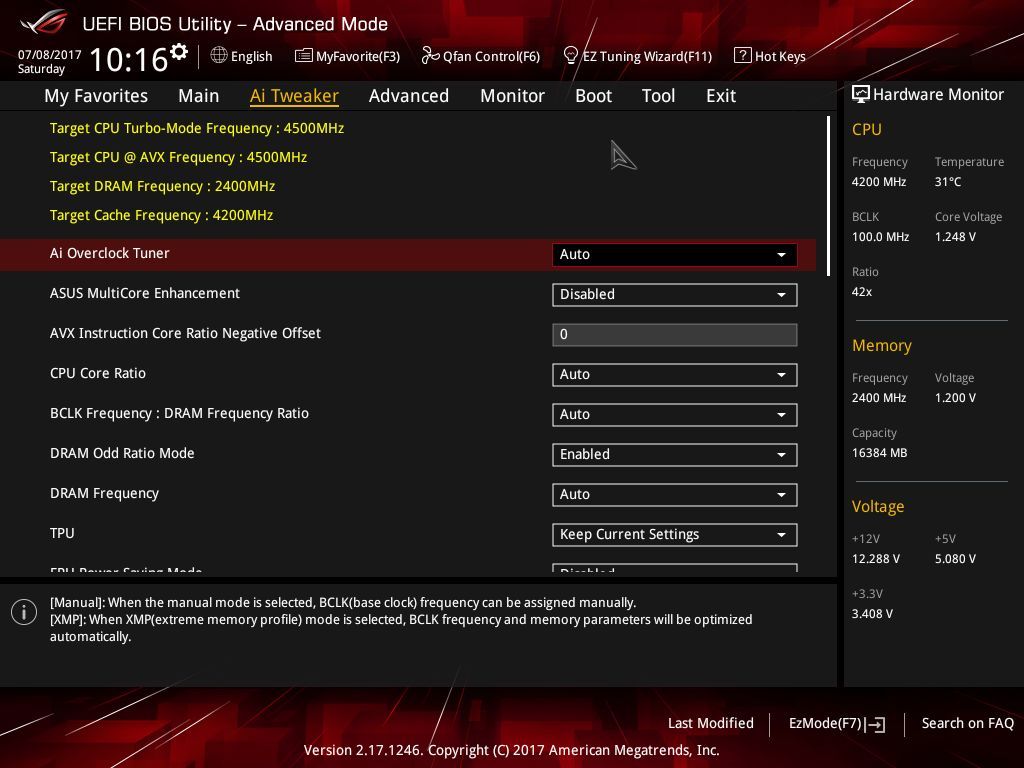
Task: Open the My Favorites tab
Action: point(96,95)
